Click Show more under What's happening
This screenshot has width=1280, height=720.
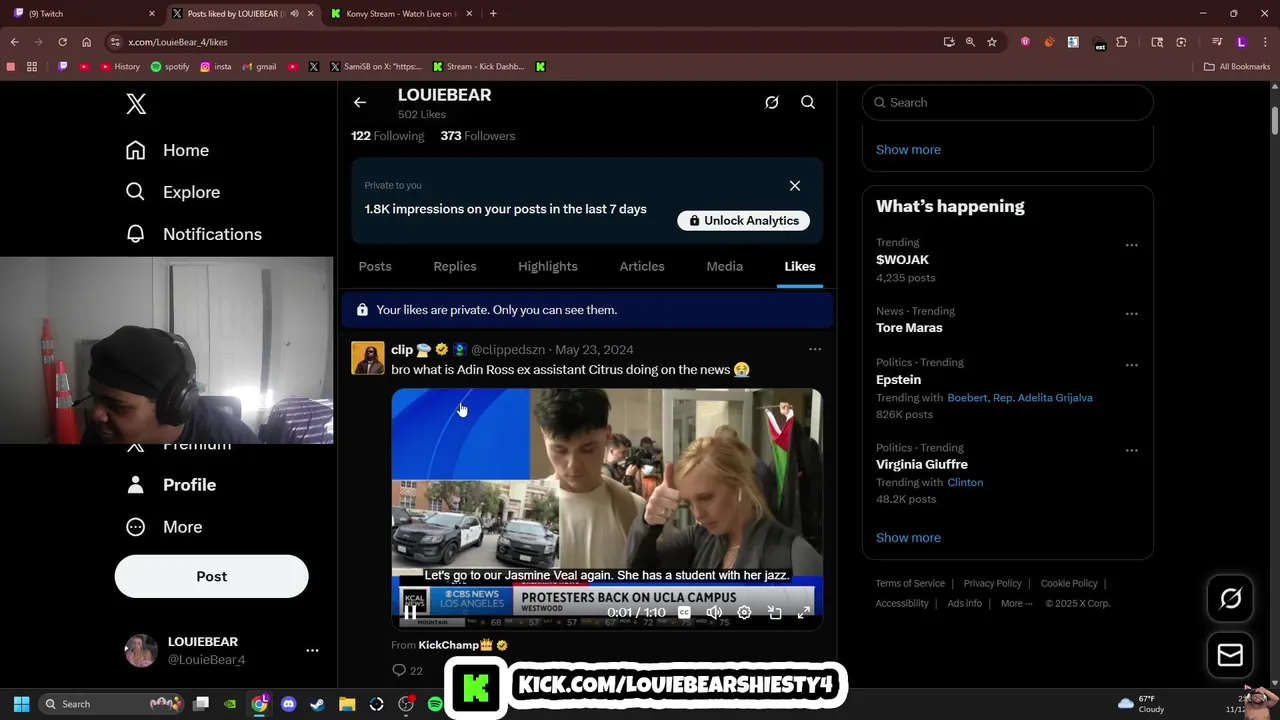tap(908, 538)
